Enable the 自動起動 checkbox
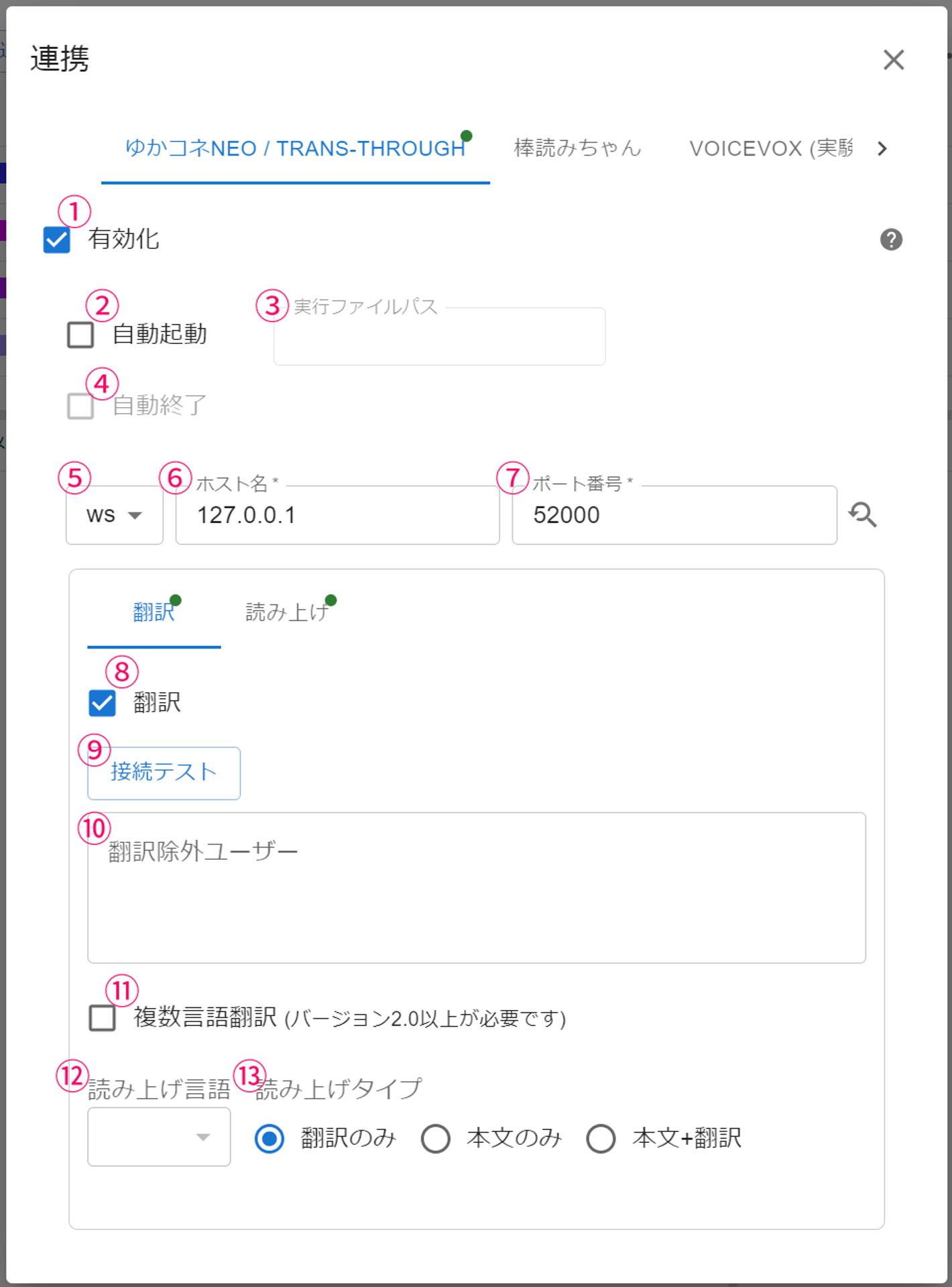Image resolution: width=952 pixels, height=1287 pixels. [80, 334]
